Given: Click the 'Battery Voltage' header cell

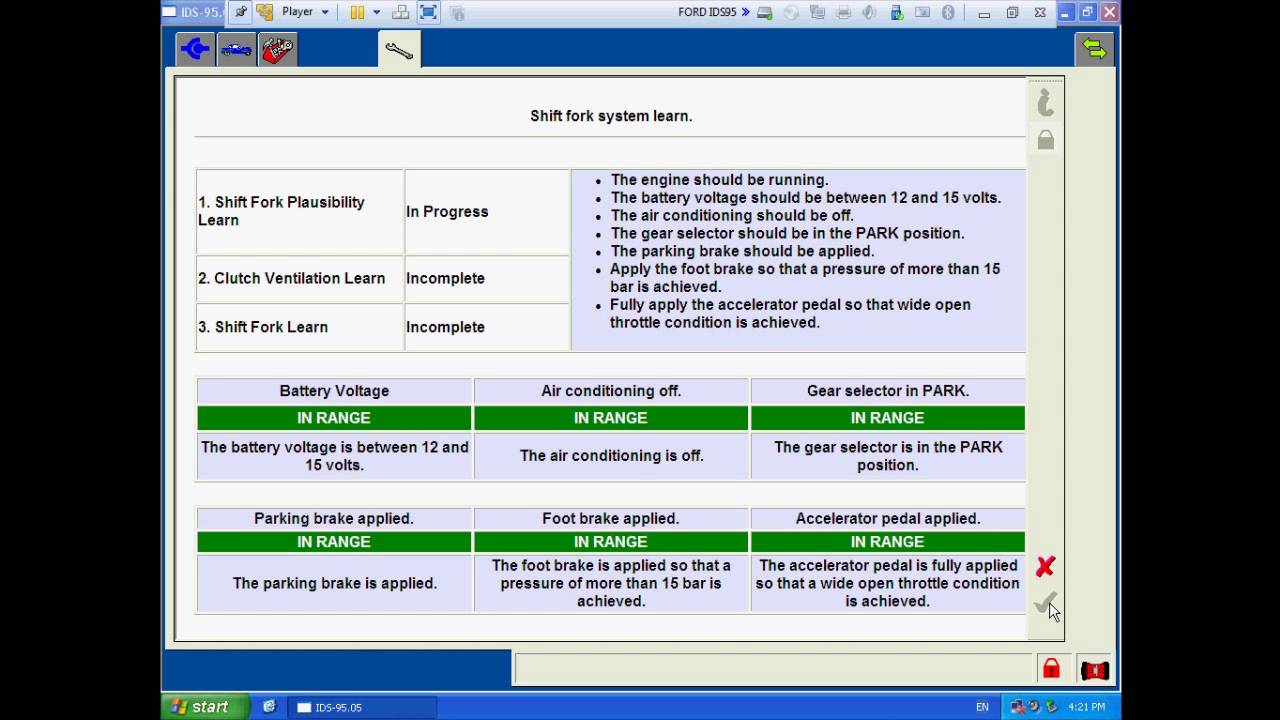Looking at the screenshot, I should tap(334, 391).
